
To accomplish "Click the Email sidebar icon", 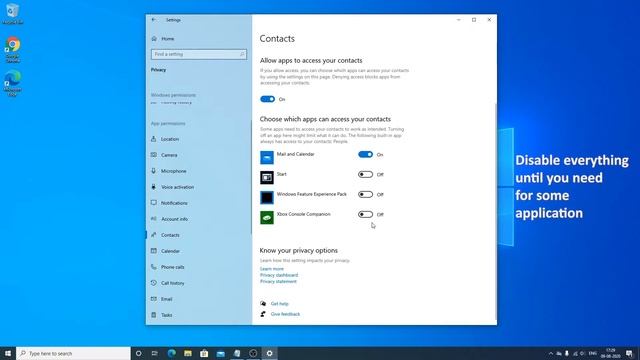I will point(154,299).
